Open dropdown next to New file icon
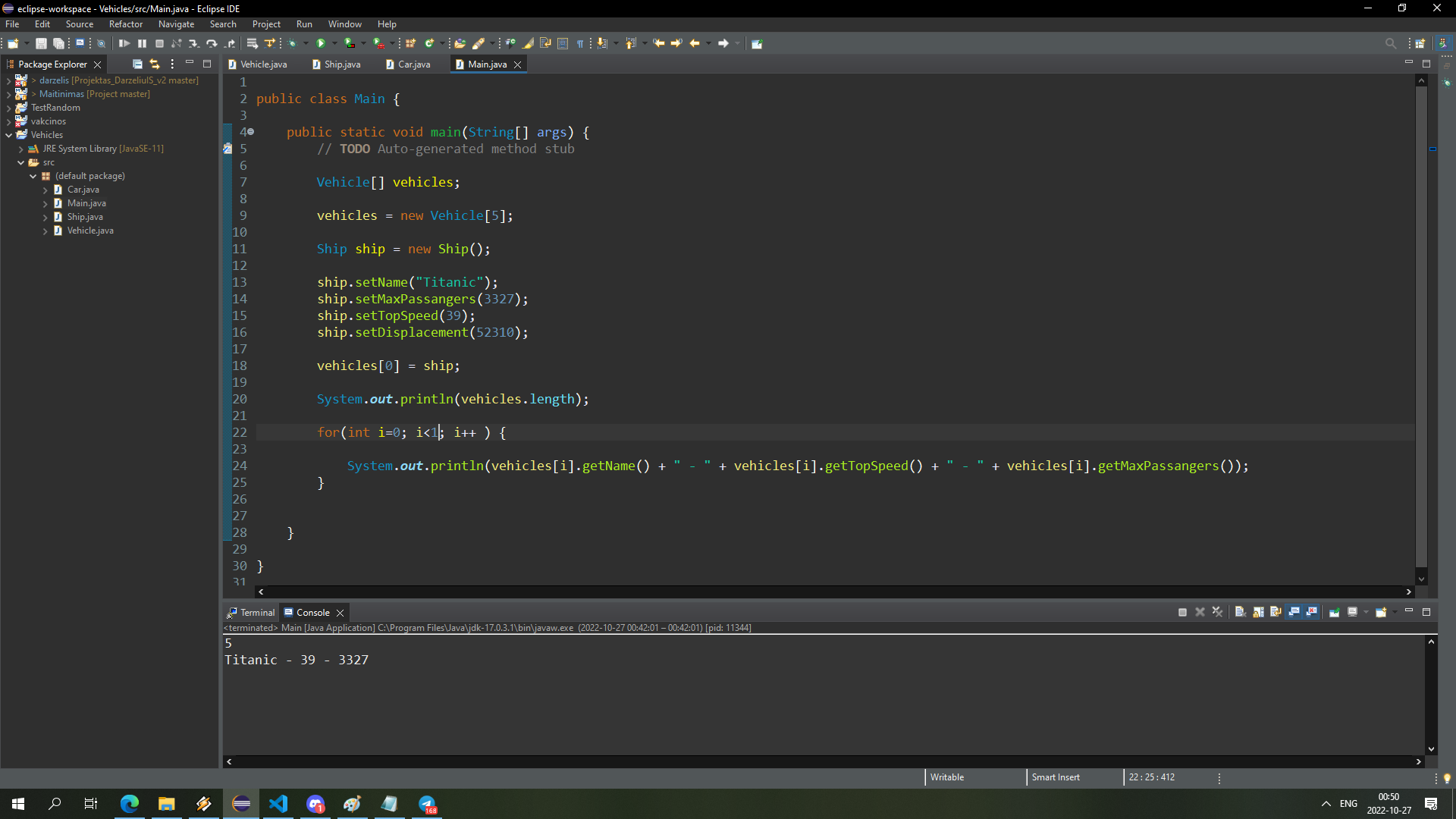 [x=27, y=43]
